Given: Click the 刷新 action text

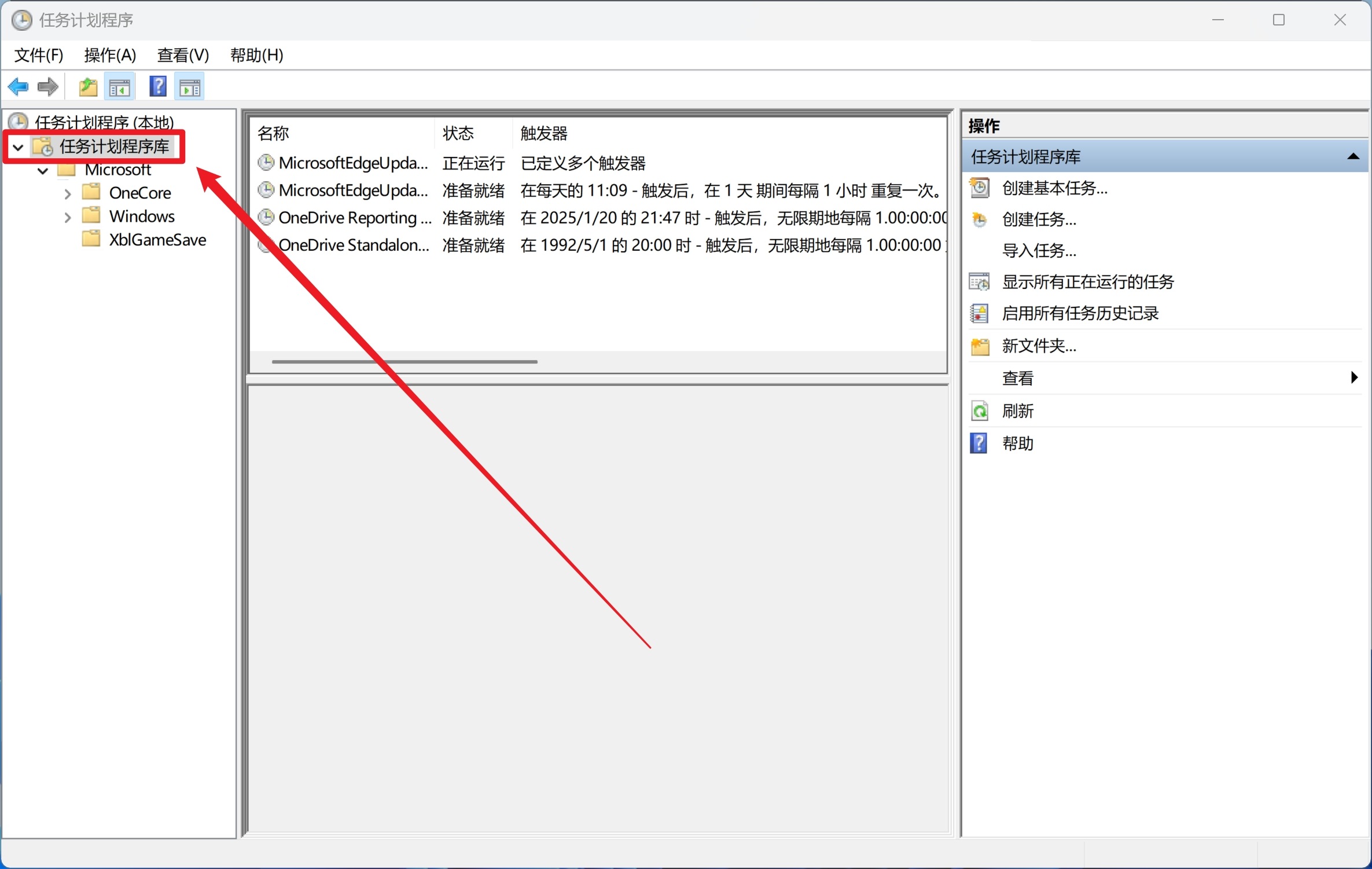Looking at the screenshot, I should click(1017, 411).
